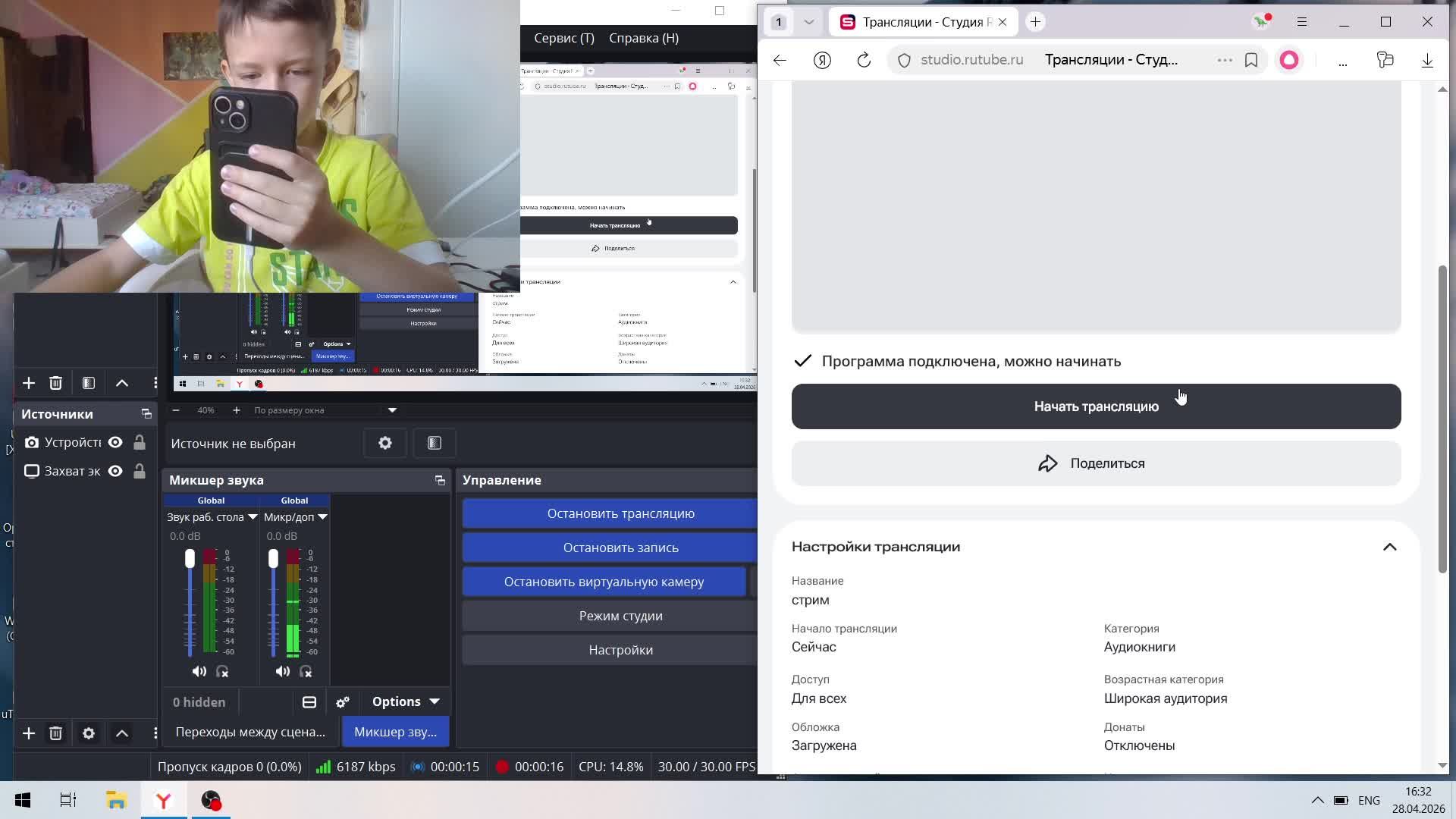Open scenes toolbar more options dots
This screenshot has height=819, width=1456.
155,383
